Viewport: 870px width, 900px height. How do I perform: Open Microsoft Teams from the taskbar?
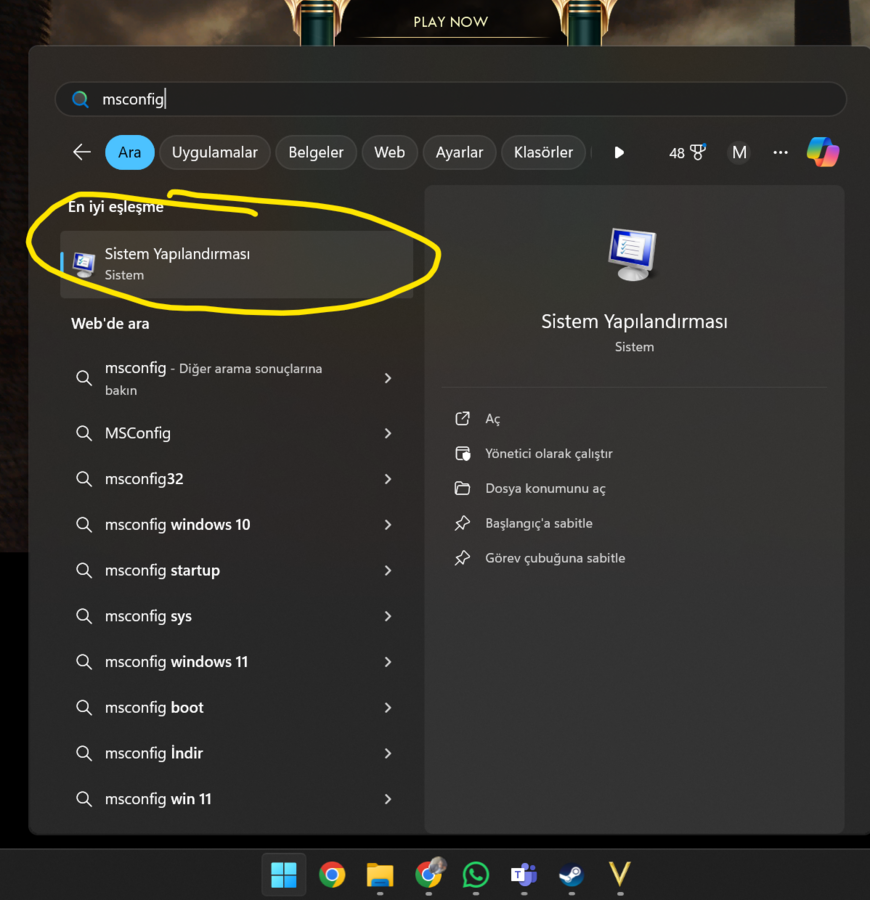click(523, 875)
